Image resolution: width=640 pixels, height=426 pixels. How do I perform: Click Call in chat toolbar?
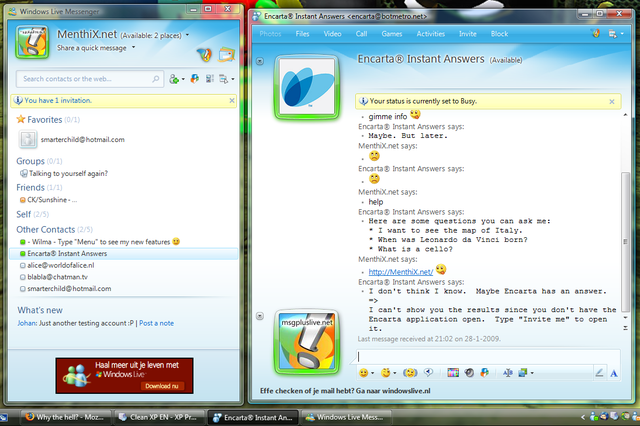tap(361, 34)
